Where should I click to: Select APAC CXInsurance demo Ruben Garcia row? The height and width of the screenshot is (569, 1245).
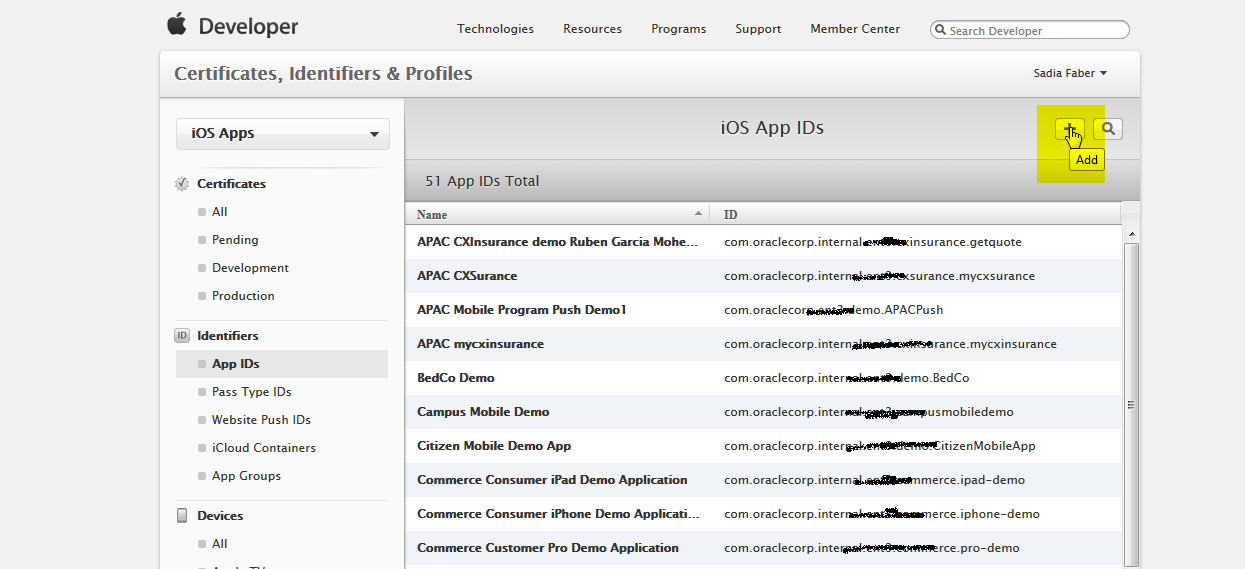(763, 242)
